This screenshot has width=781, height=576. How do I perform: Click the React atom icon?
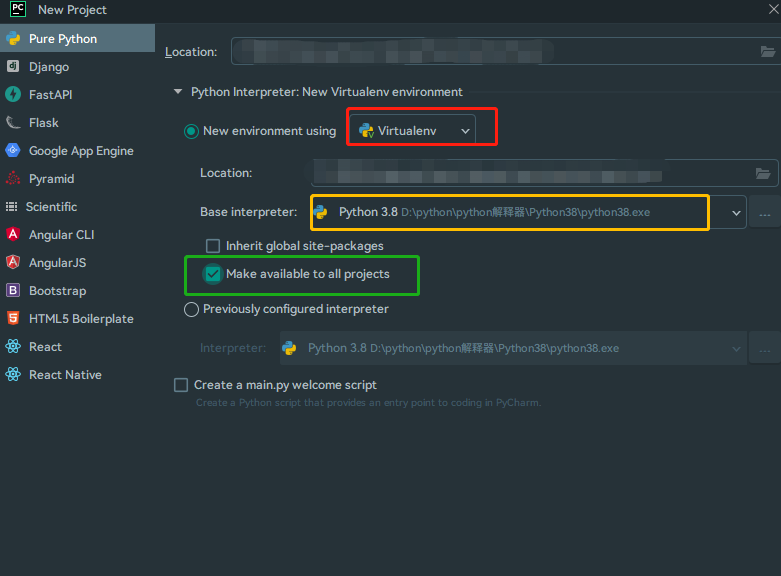(x=13, y=346)
